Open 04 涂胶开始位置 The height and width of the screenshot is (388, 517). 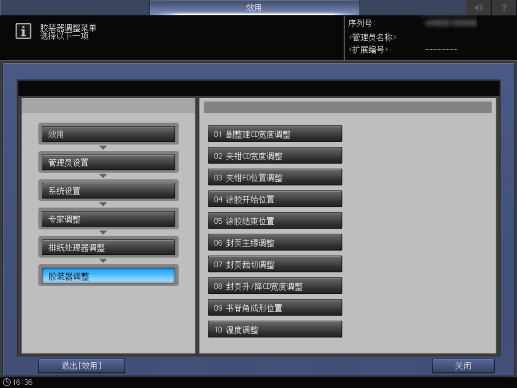click(275, 199)
